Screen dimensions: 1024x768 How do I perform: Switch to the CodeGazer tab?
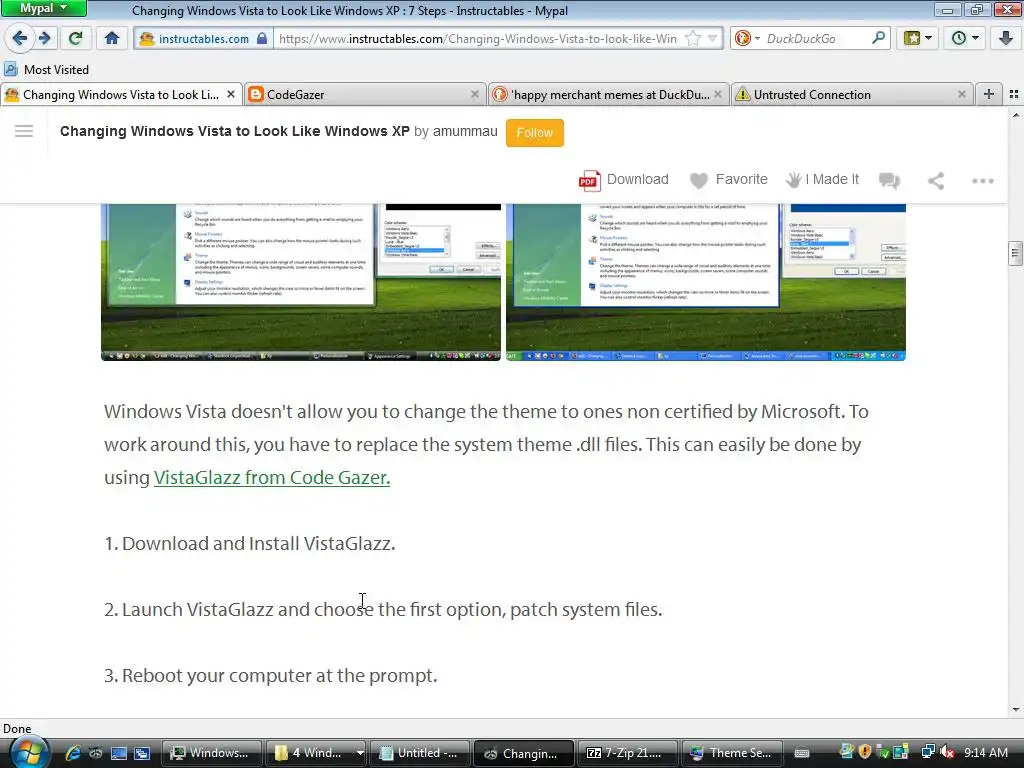366,95
